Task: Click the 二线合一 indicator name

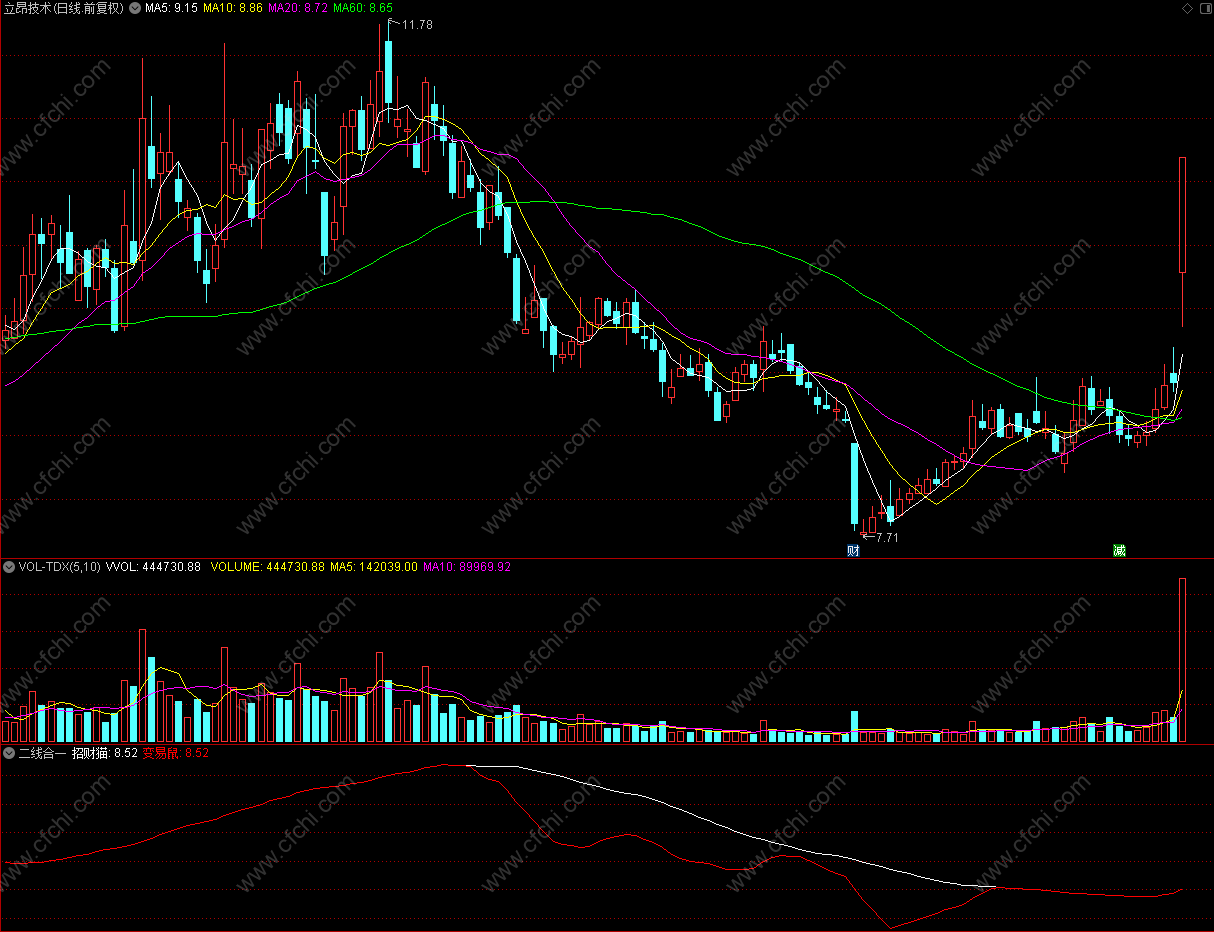Action: click(42, 753)
